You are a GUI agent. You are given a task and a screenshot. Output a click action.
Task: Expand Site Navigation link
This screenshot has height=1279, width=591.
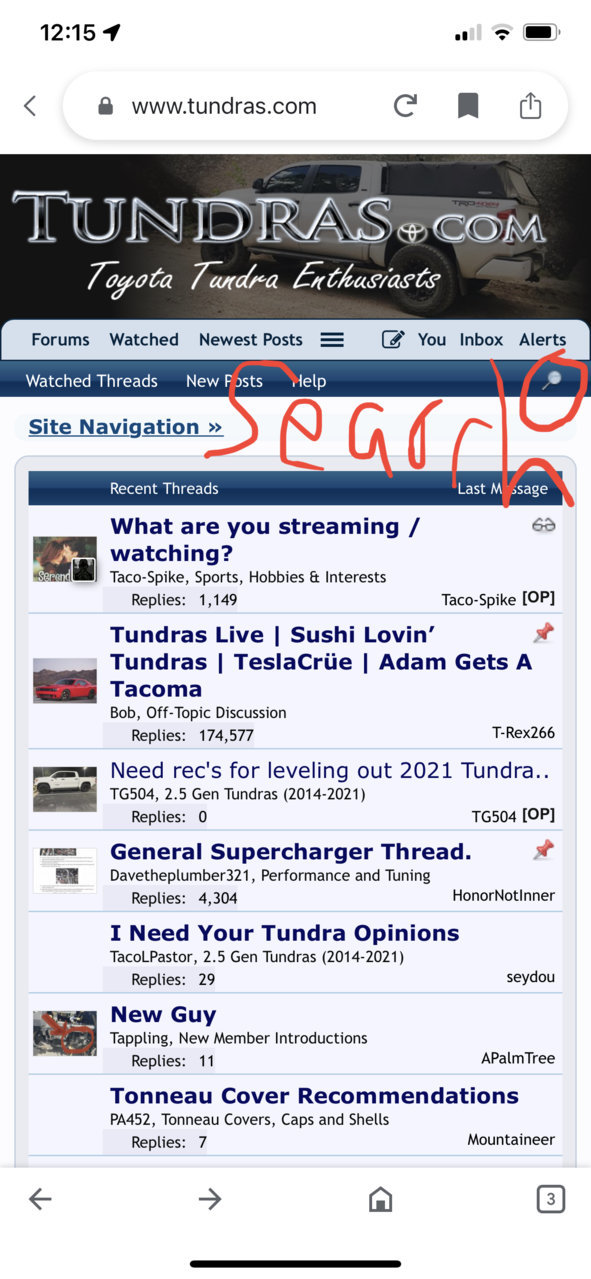(x=125, y=427)
